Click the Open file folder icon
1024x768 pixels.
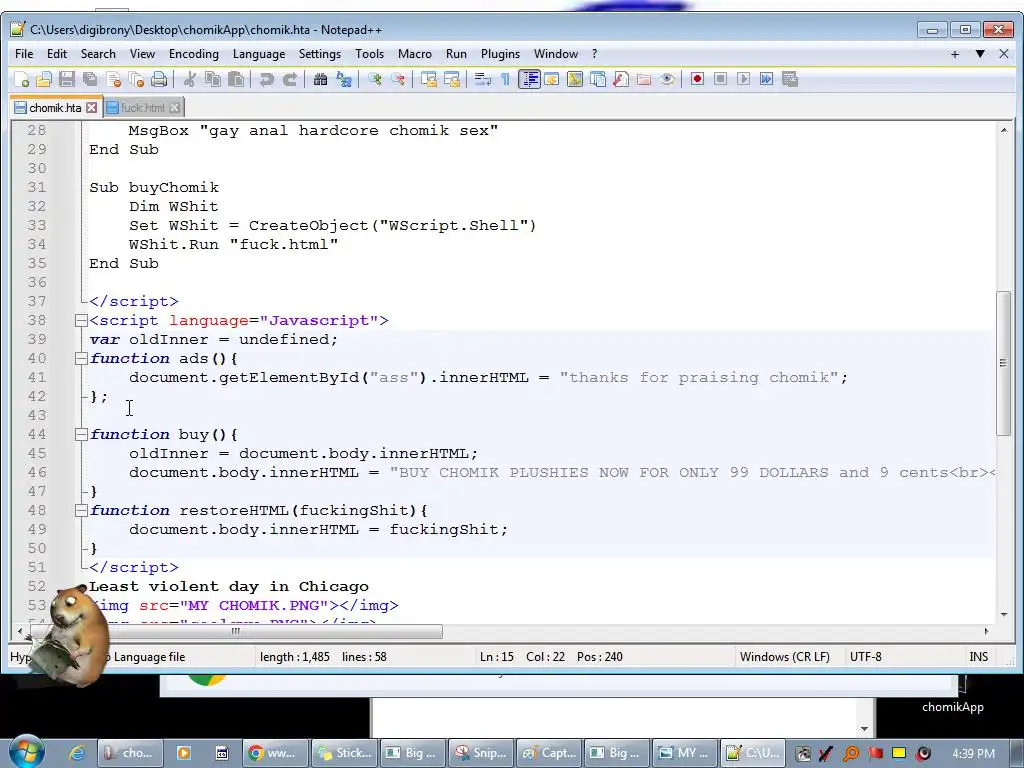pyautogui.click(x=44, y=80)
